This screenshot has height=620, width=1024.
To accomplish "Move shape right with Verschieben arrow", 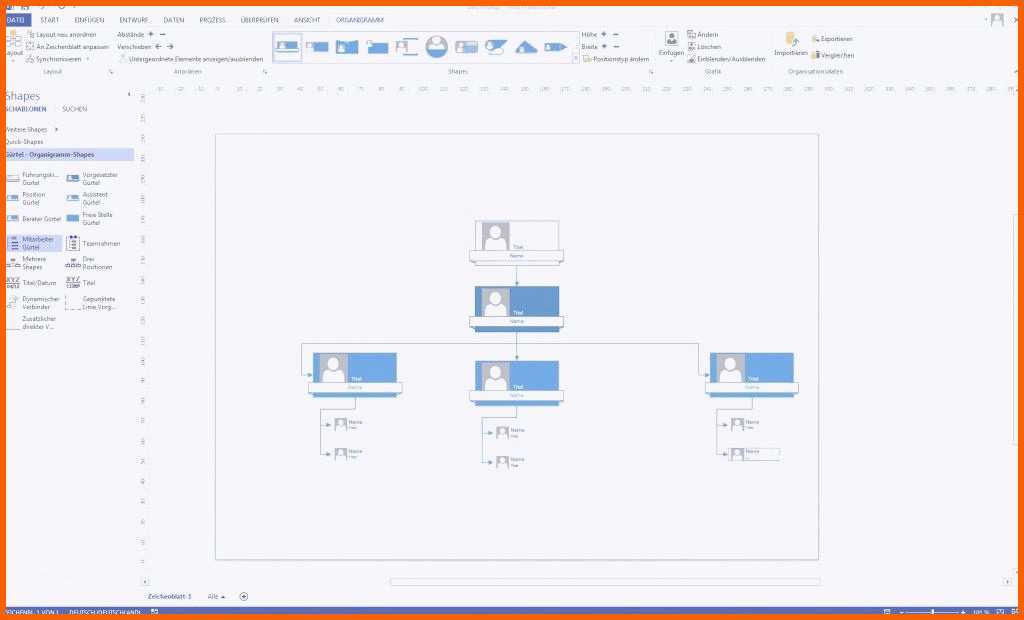I will point(170,47).
